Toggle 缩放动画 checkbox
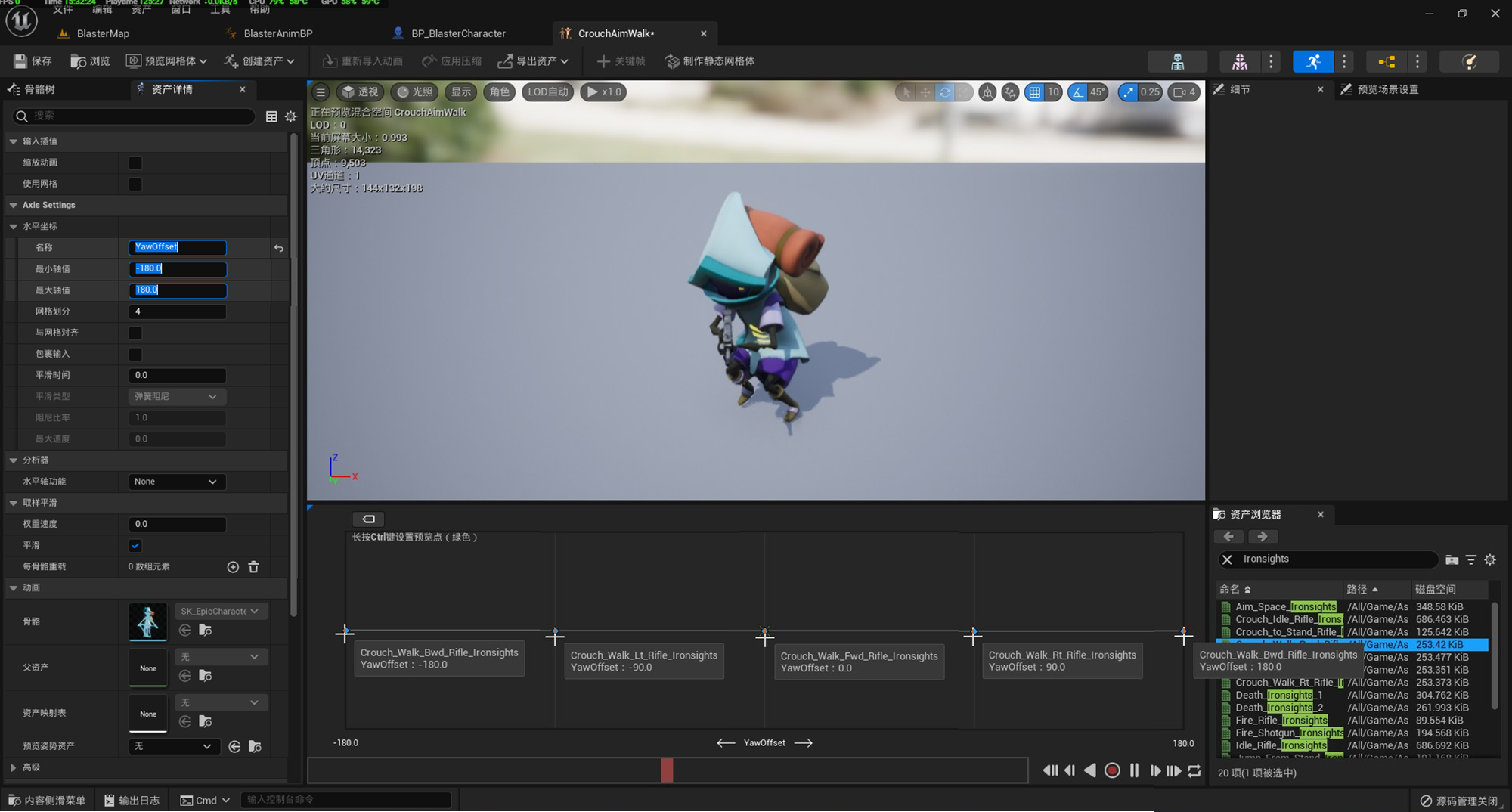Image resolution: width=1512 pixels, height=812 pixels. tap(135, 163)
